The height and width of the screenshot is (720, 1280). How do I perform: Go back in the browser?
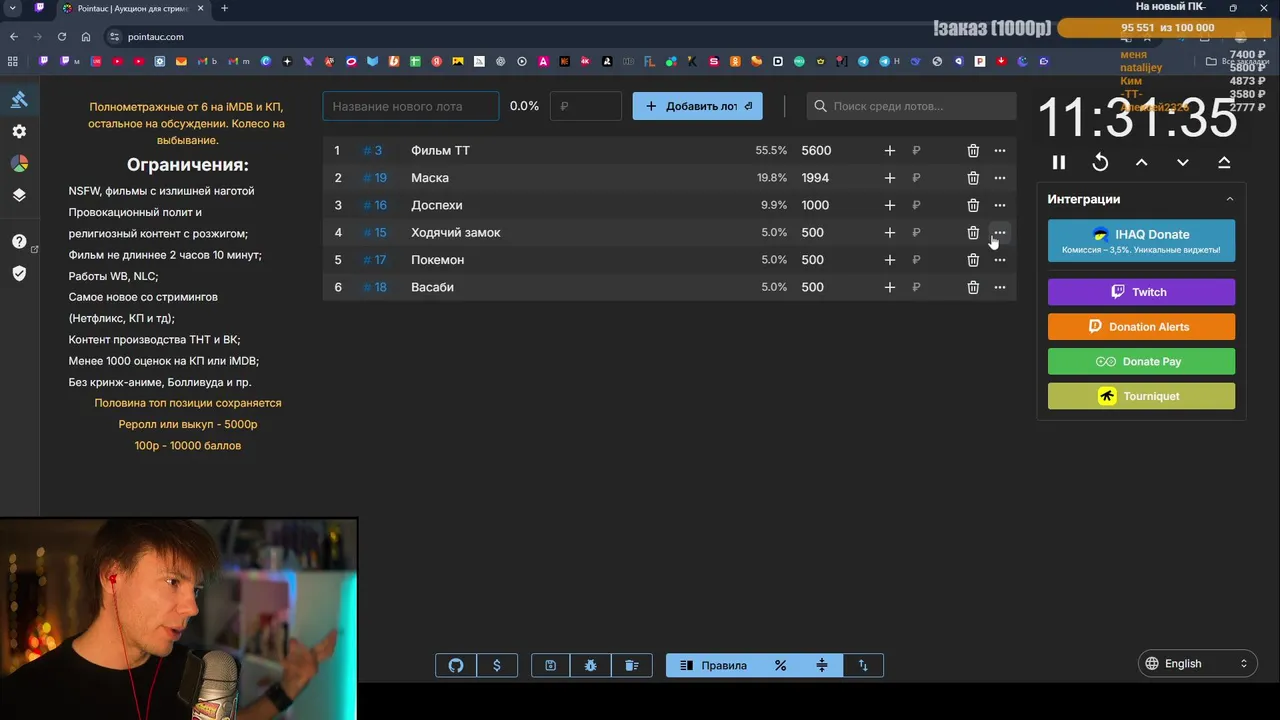(x=14, y=37)
